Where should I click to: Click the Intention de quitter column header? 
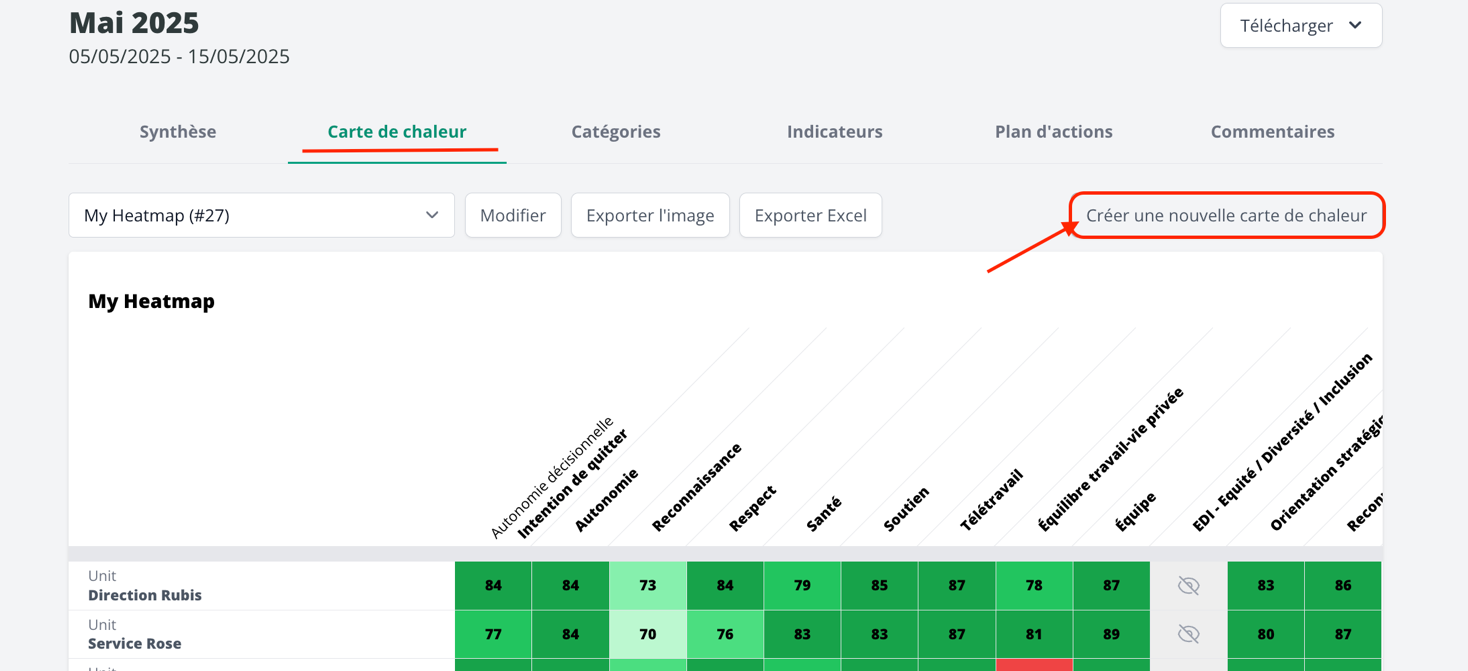point(573,484)
